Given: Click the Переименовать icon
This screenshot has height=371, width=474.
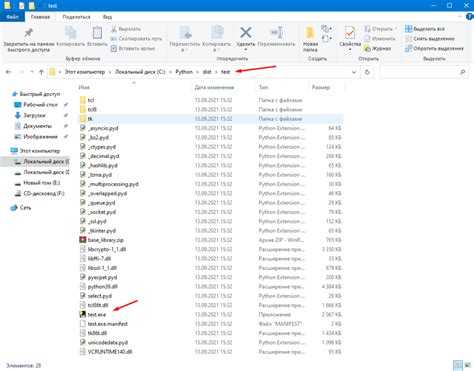Looking at the screenshot, I should point(277,33).
